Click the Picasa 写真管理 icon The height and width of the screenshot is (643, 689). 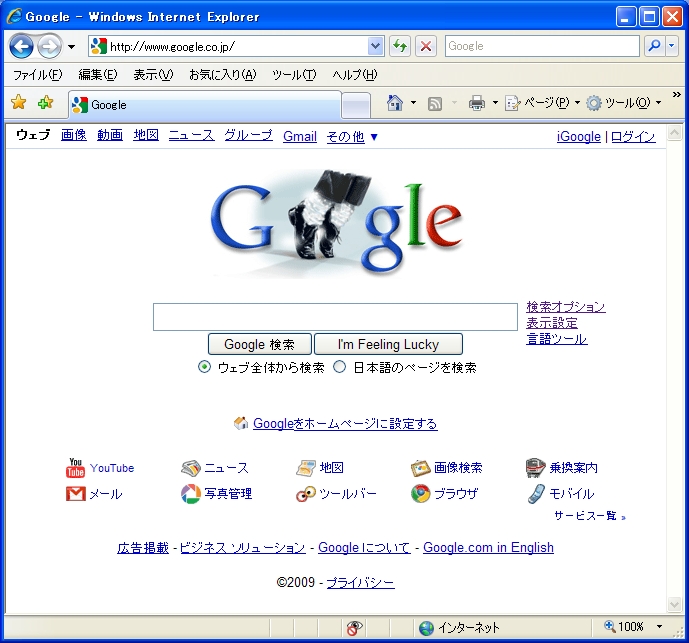click(191, 494)
